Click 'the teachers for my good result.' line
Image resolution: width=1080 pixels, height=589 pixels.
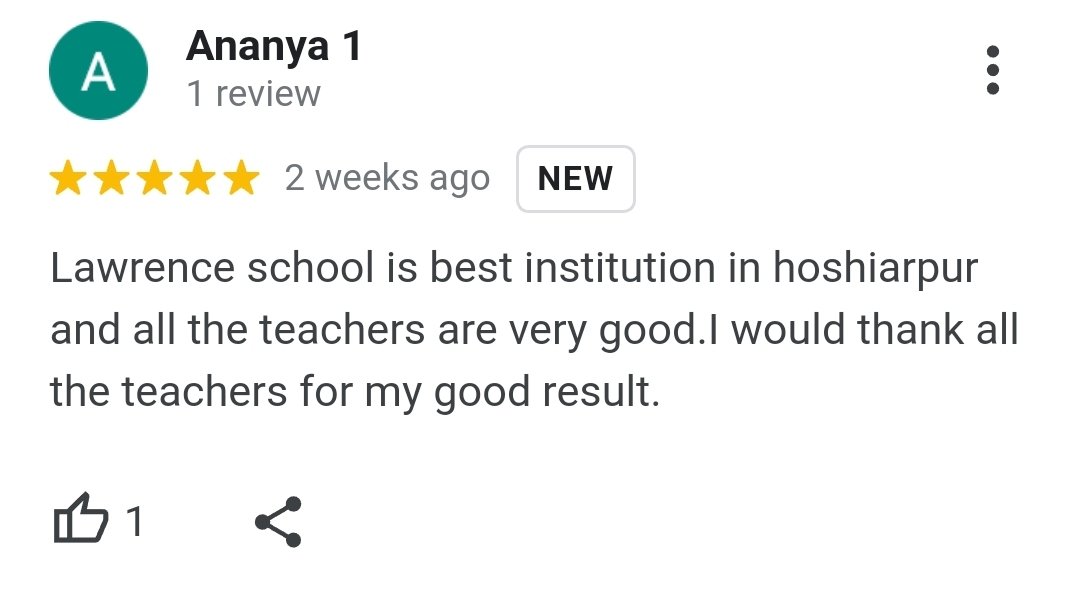pos(355,392)
